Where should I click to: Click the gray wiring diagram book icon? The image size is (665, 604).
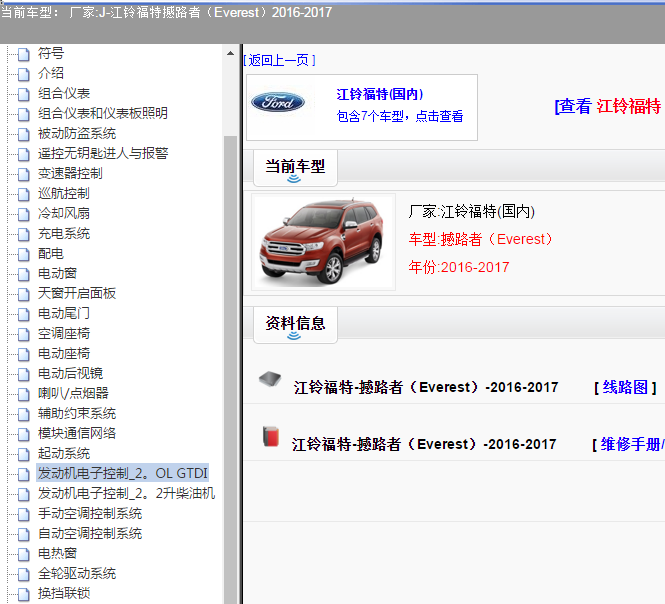(x=270, y=379)
